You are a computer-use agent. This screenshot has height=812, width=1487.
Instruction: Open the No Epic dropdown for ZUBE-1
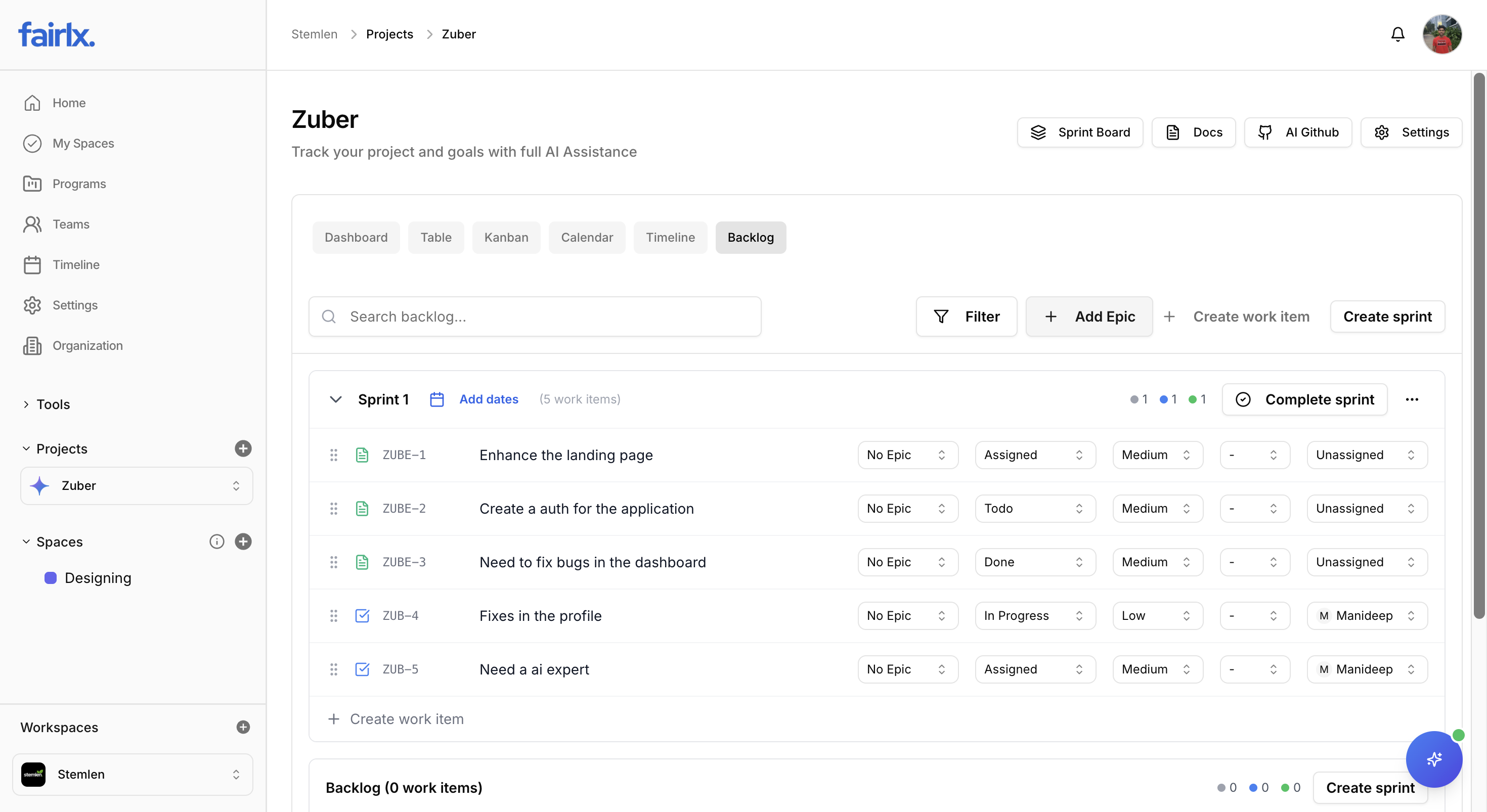(906, 455)
